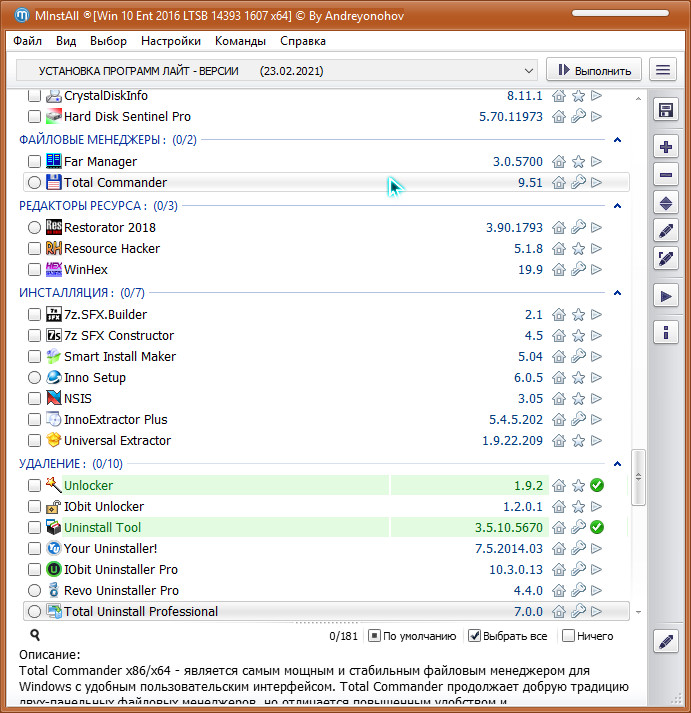Screen dimensions: 691x713
Task: Open the Вид menu
Action: (x=66, y=41)
